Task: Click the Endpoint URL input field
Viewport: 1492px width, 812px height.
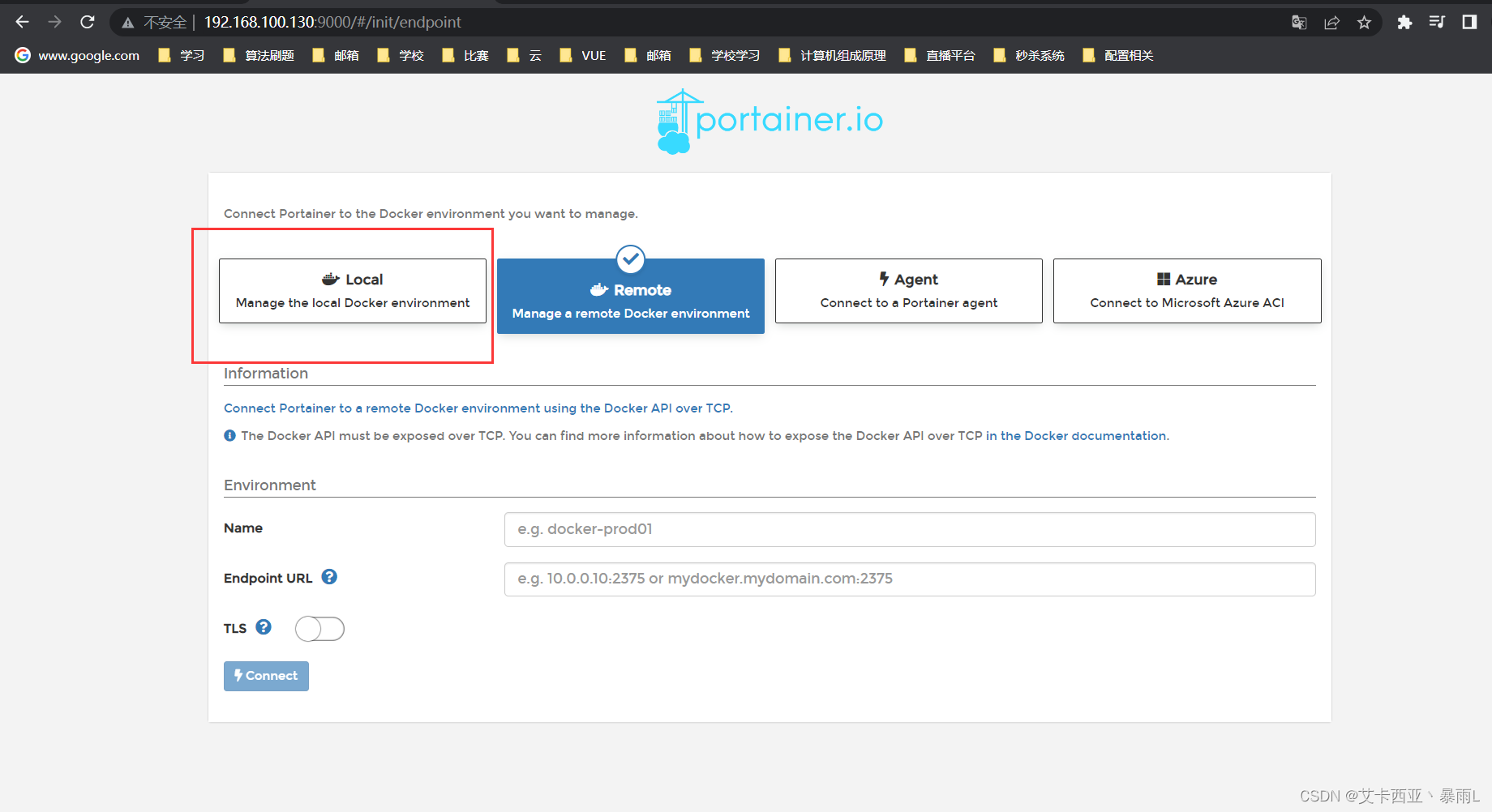Action: (x=910, y=579)
